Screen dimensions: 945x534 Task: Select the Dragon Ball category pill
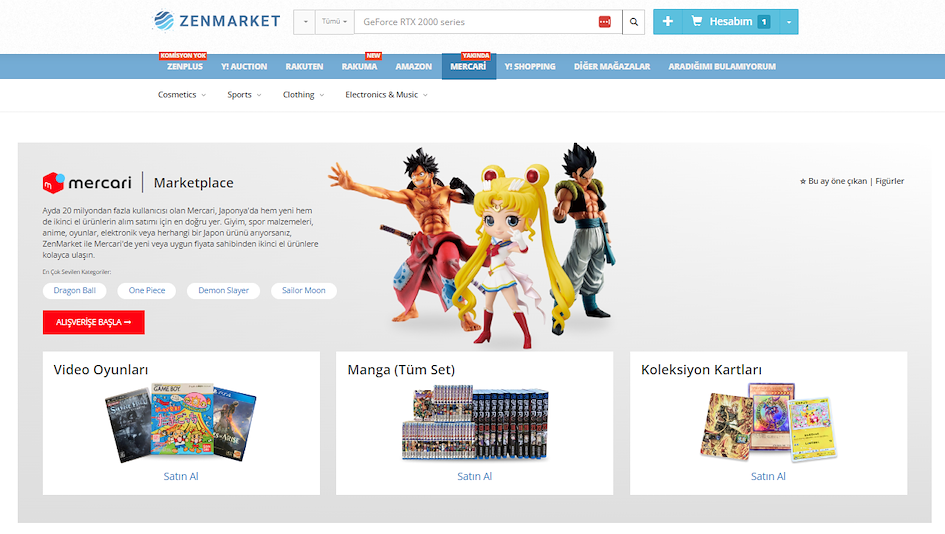(x=75, y=291)
